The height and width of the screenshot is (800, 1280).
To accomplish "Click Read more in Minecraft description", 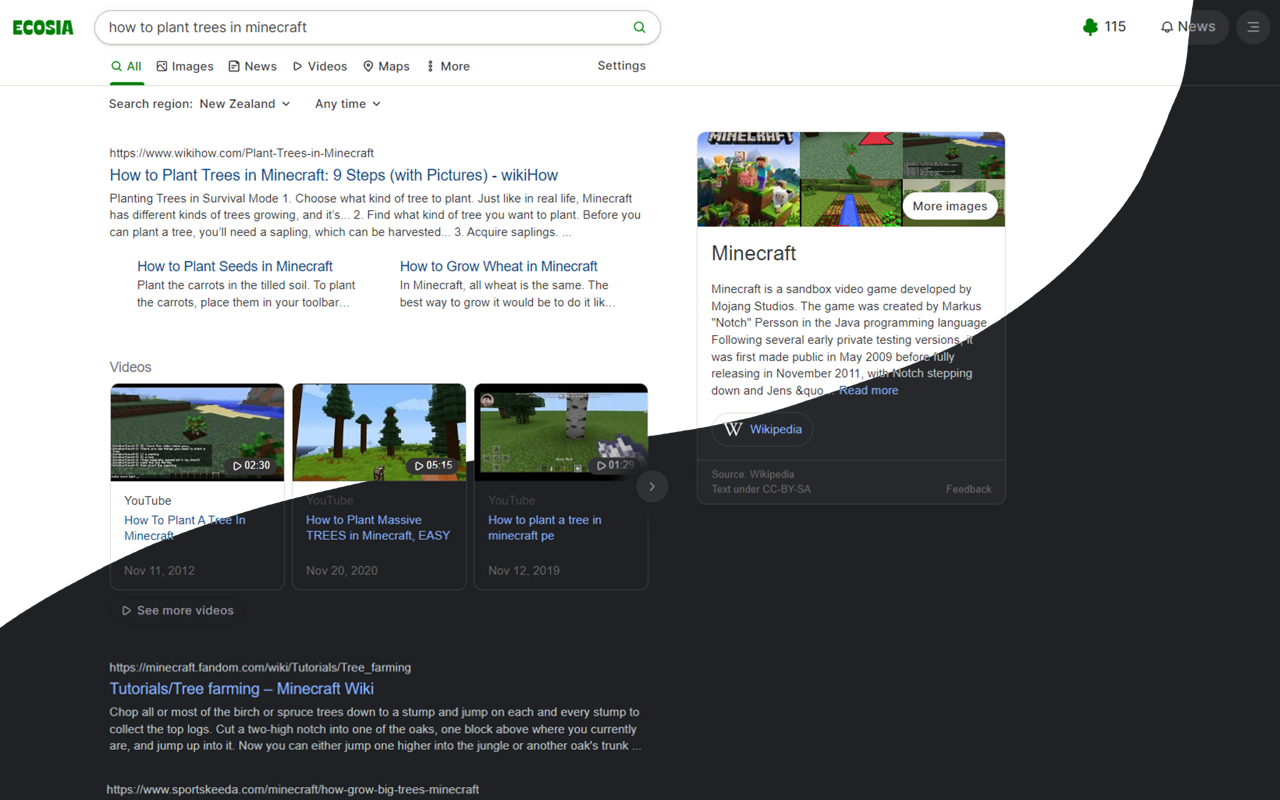I will coord(868,390).
